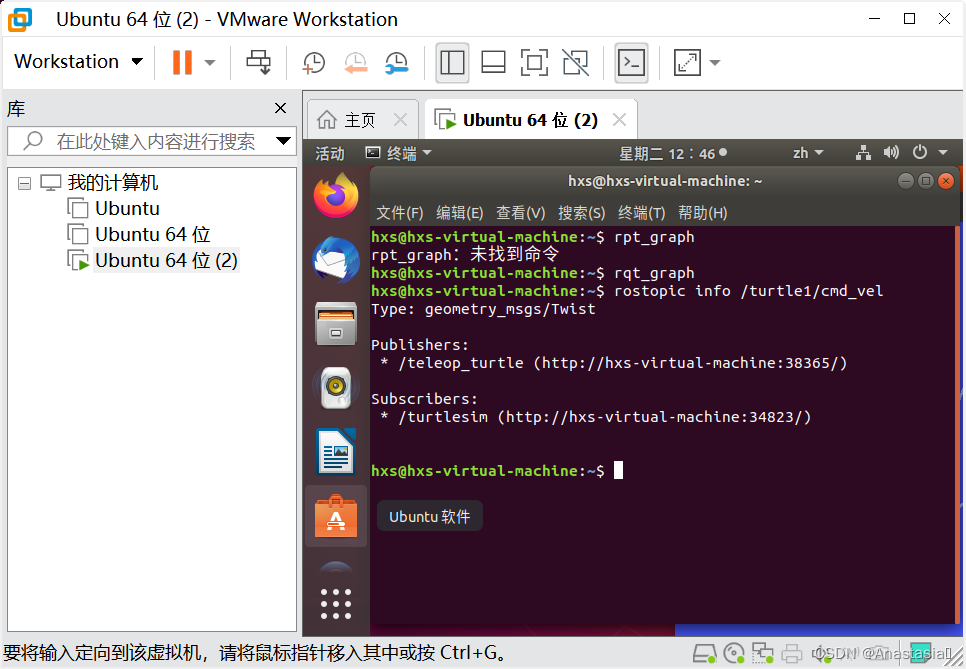Open the Workstation dropdown menu
This screenshot has height=669, width=966.
(78, 61)
